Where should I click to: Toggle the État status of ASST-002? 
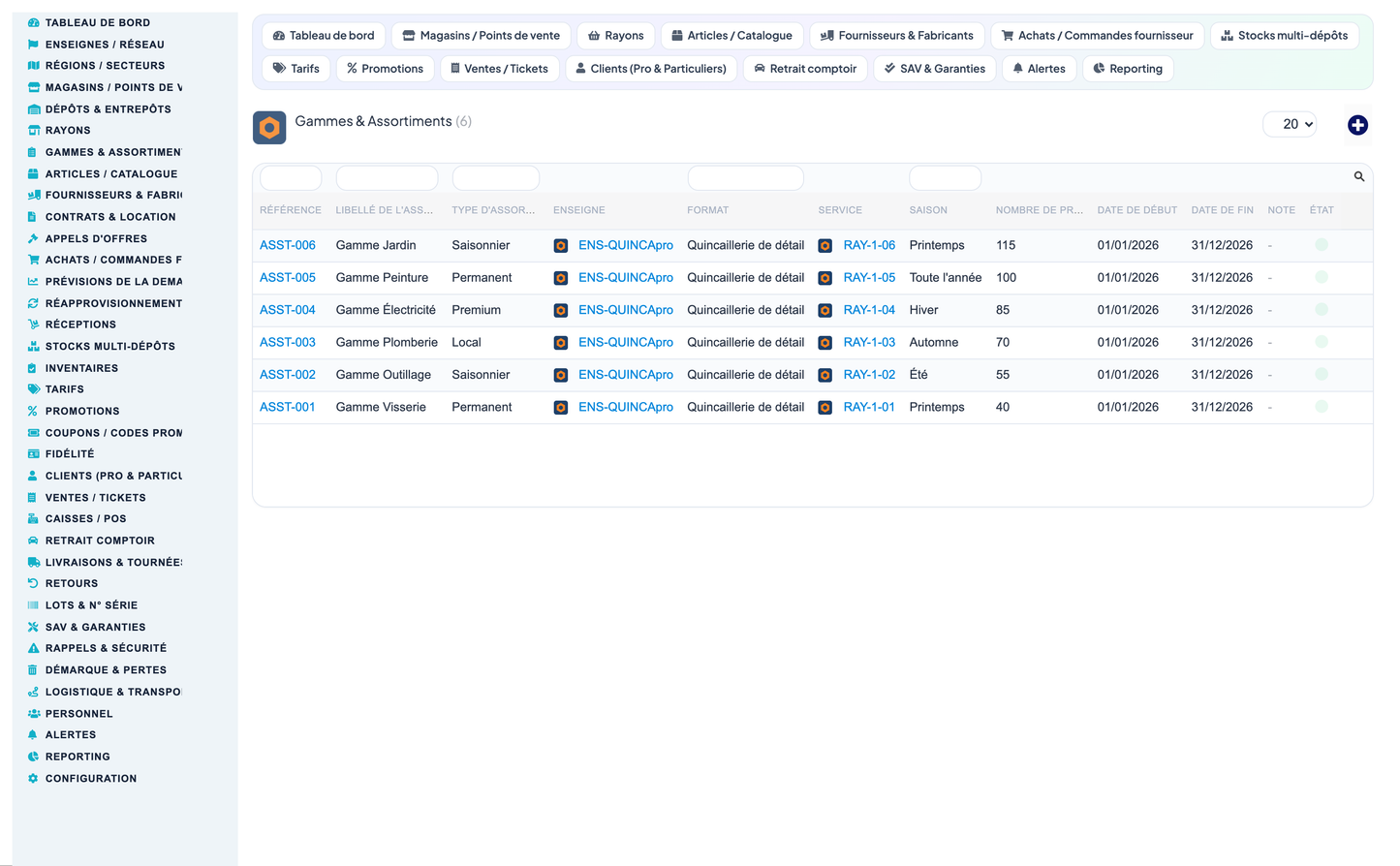pos(1322,375)
